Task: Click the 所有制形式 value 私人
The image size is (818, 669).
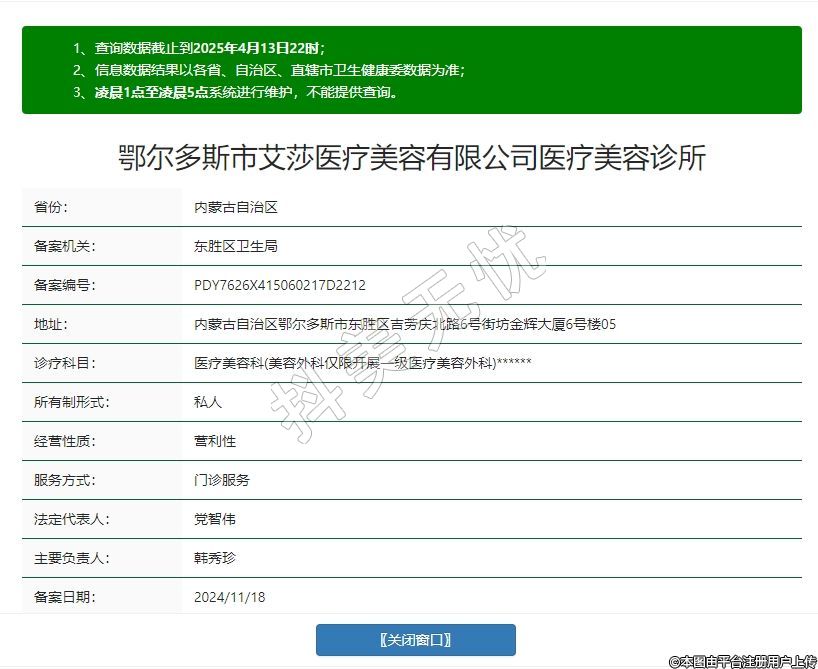Action: point(208,402)
